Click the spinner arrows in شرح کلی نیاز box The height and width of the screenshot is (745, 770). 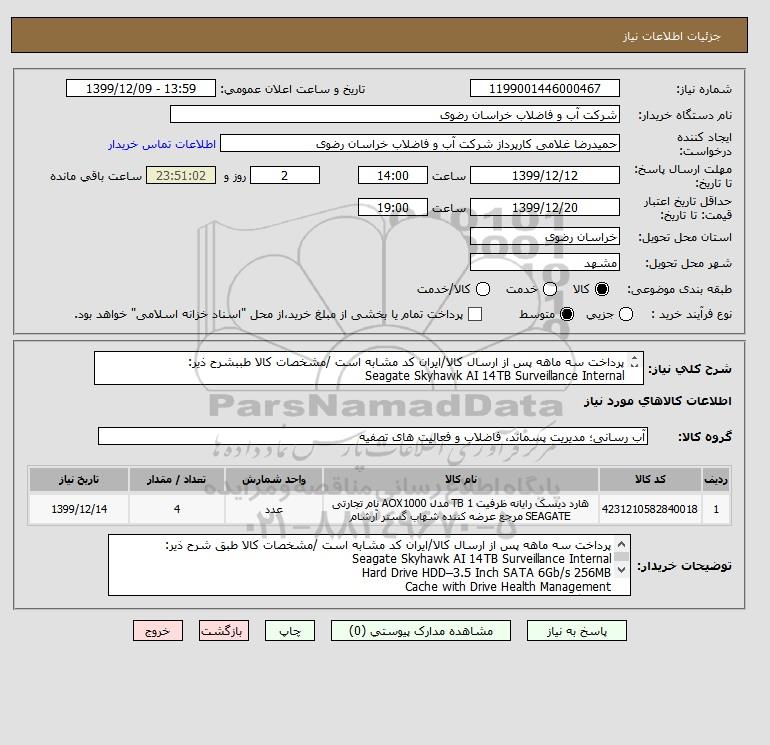tap(634, 362)
